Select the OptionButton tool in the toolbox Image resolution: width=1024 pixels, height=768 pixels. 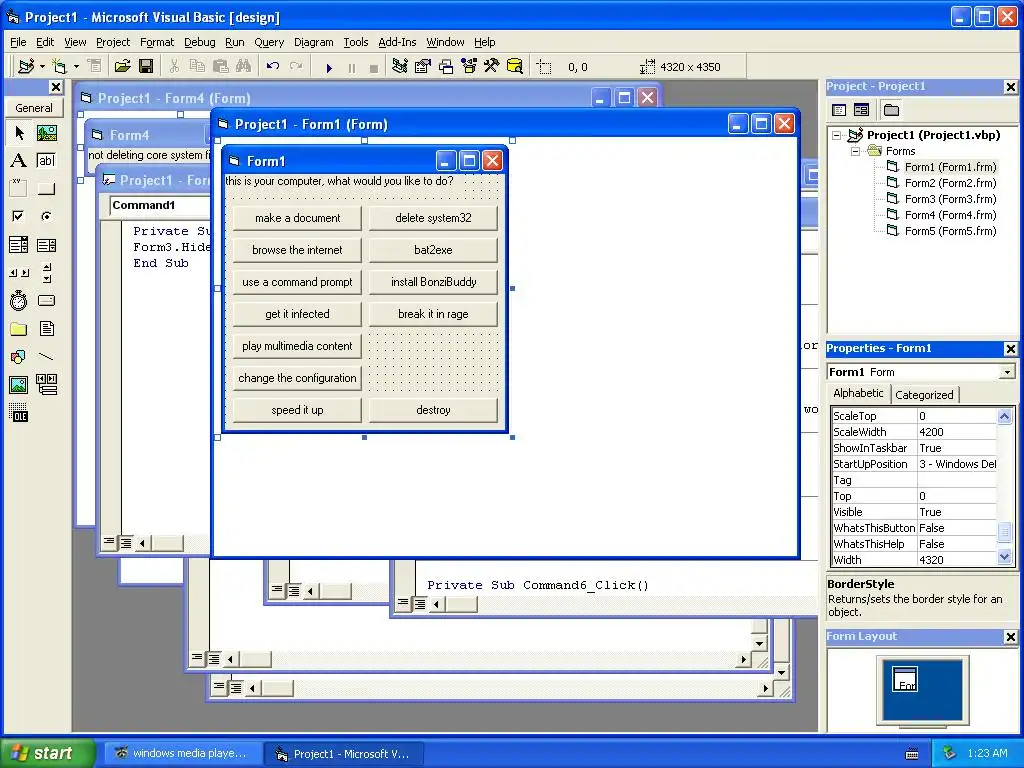46,216
